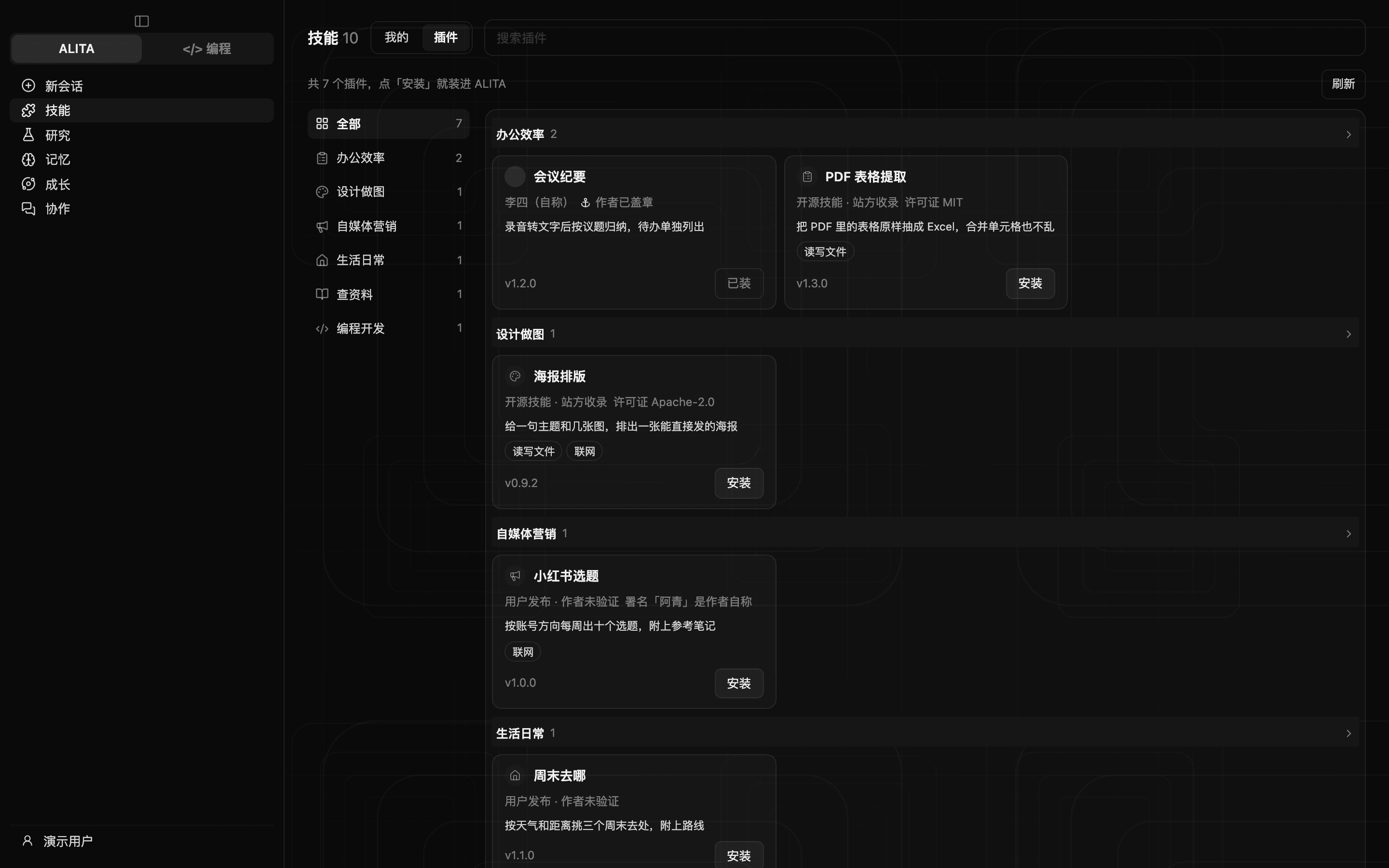Switch to the 我的 tab
Screen dimensions: 1389x868
point(396,37)
